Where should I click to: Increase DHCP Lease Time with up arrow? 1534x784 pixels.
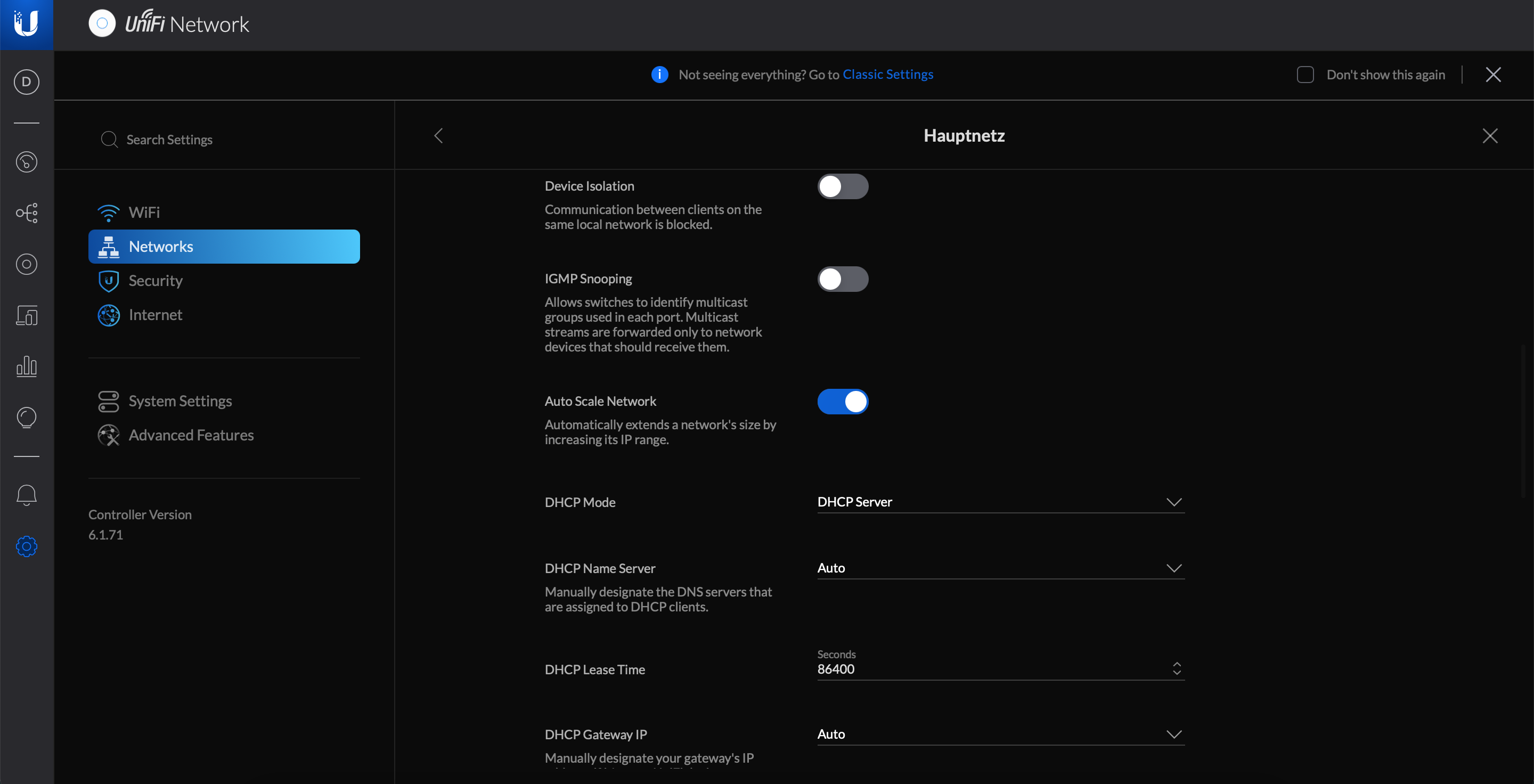pyautogui.click(x=1176, y=664)
